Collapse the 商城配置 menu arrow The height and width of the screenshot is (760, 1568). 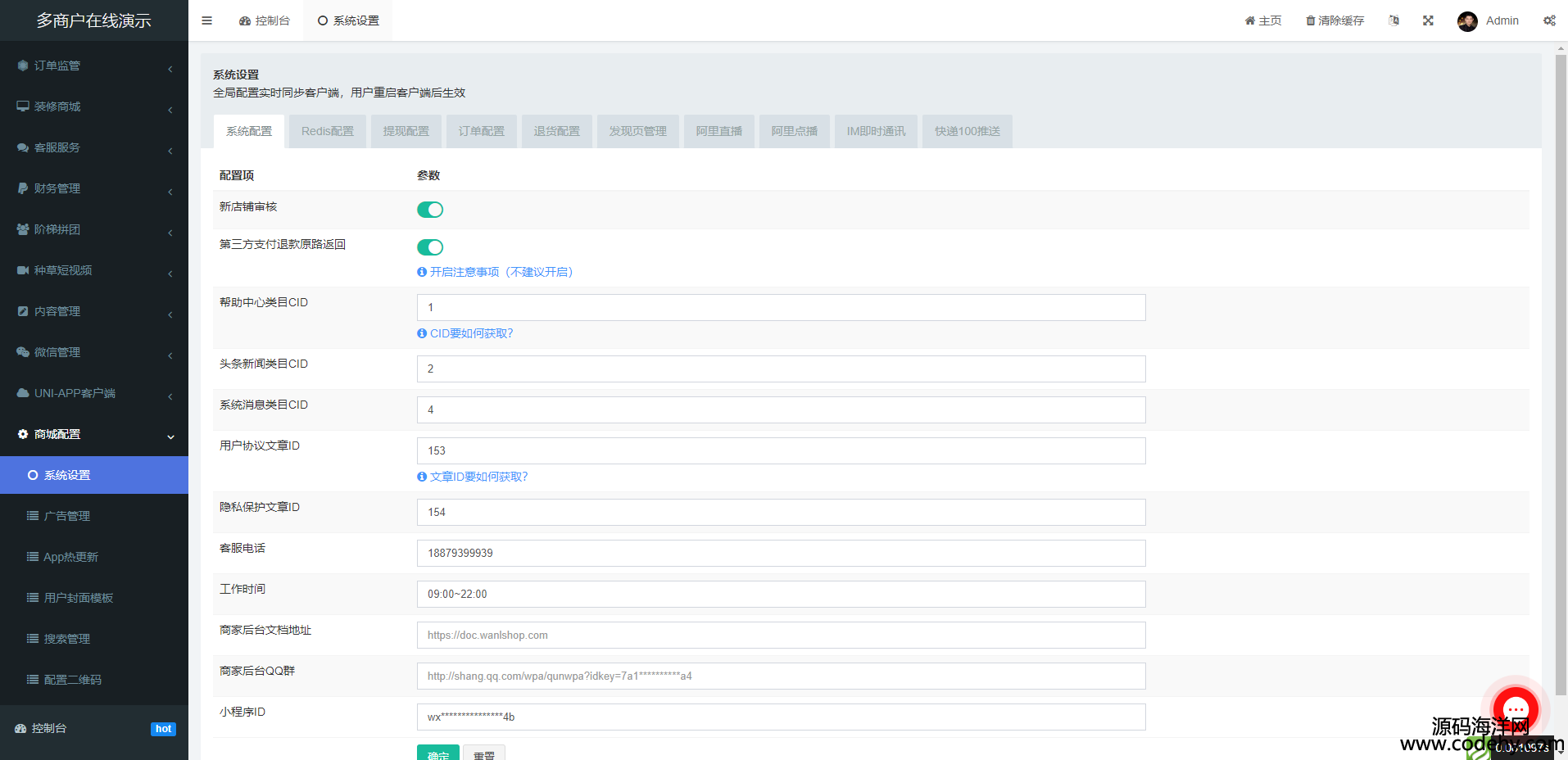coord(170,437)
